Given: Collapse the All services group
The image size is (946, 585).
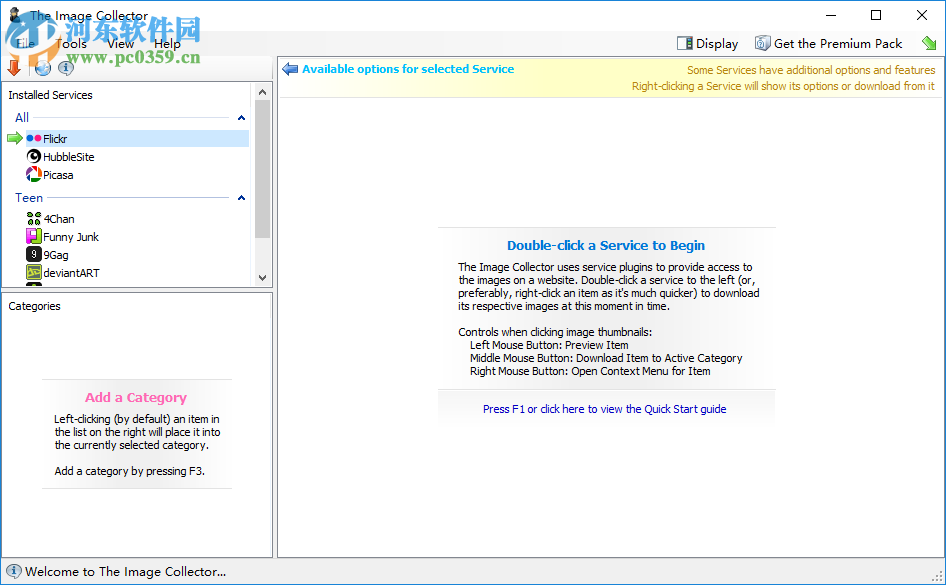Looking at the screenshot, I should coord(241,118).
